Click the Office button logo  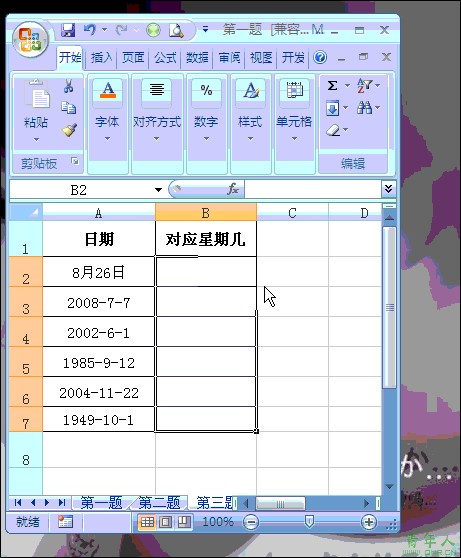tap(30, 39)
